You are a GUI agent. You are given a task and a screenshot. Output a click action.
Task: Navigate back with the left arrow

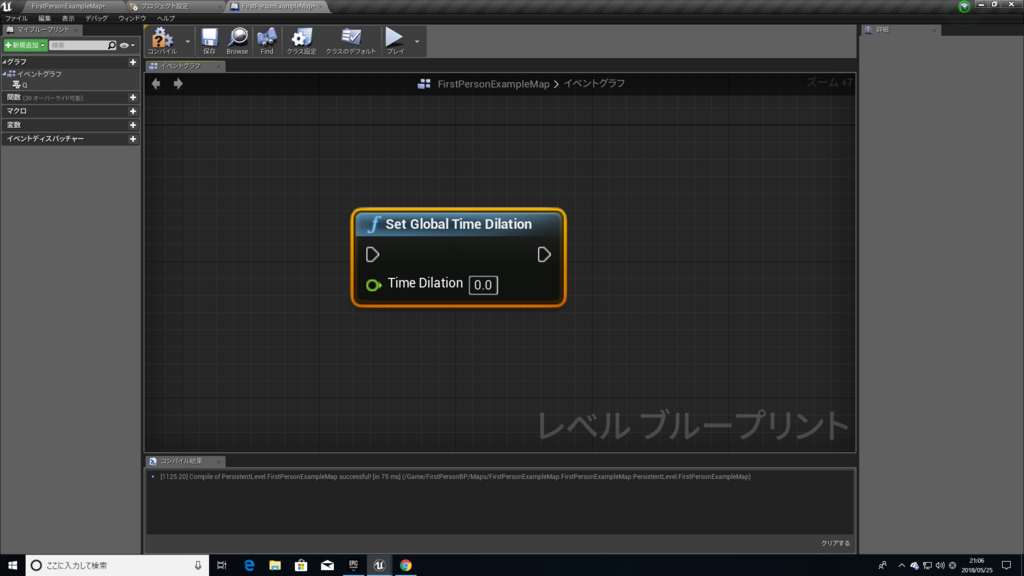[x=156, y=84]
